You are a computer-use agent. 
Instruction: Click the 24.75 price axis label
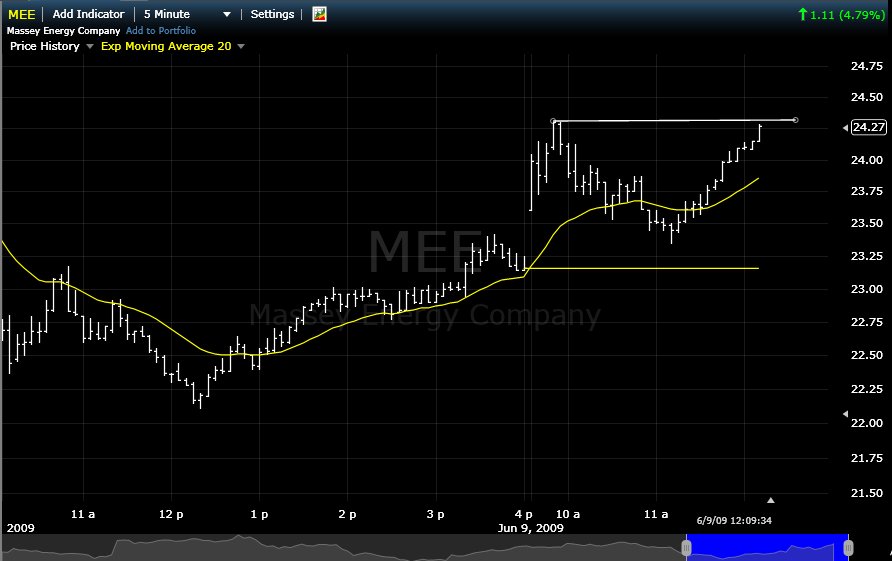pos(867,66)
